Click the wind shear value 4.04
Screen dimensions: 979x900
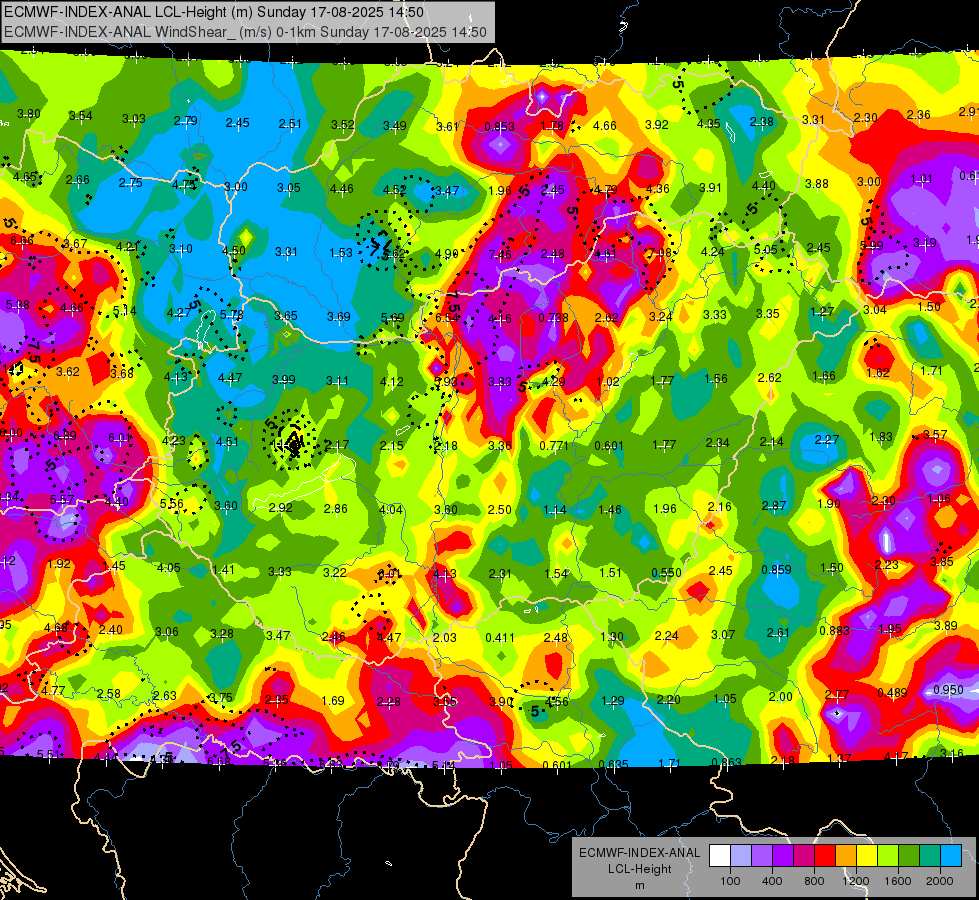coord(391,509)
